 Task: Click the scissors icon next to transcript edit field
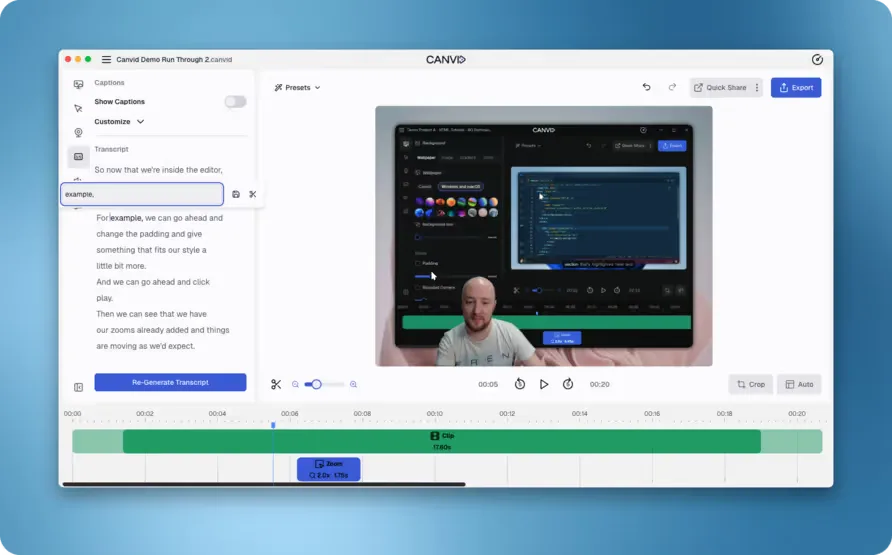(x=253, y=194)
